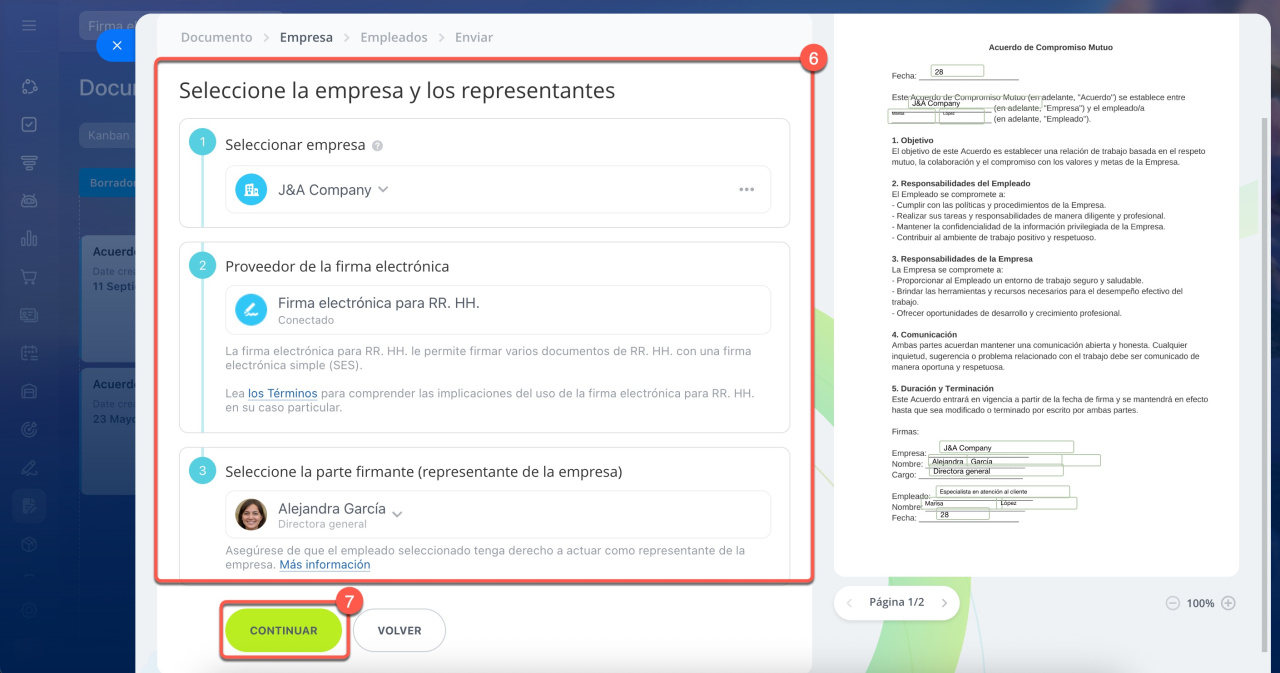Go to the Empleados breadcrumb step
Image resolution: width=1280 pixels, height=673 pixels.
point(393,37)
